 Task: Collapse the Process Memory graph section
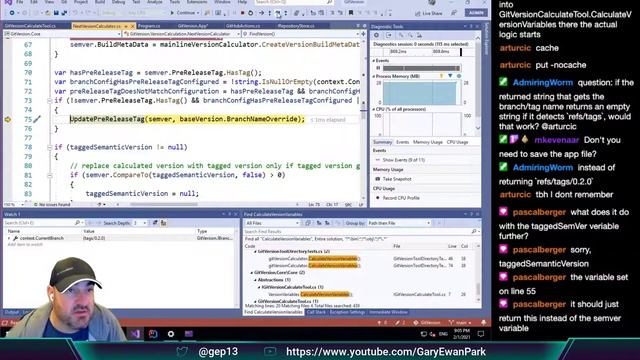373,76
